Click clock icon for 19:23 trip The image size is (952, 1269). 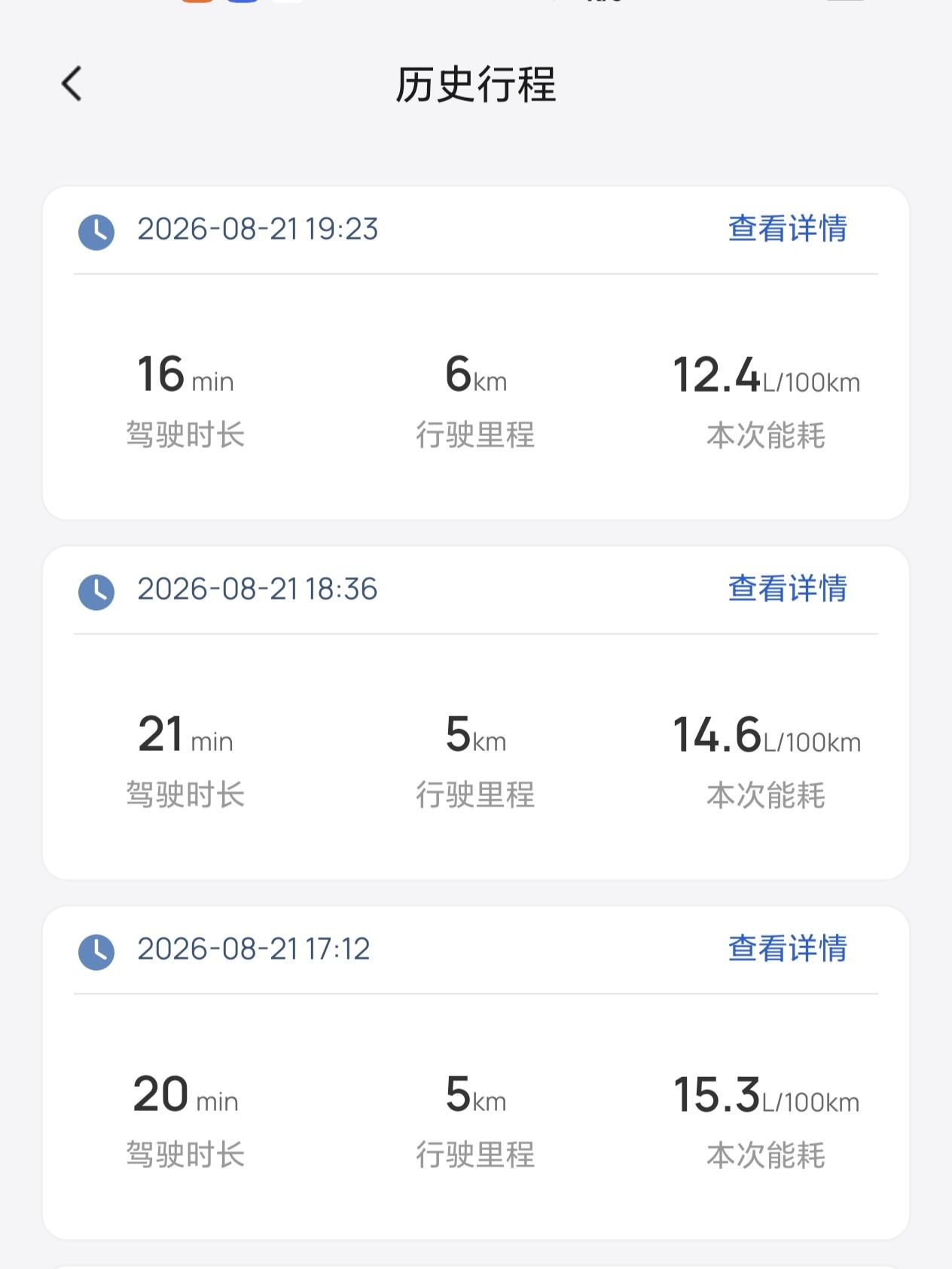pos(96,232)
